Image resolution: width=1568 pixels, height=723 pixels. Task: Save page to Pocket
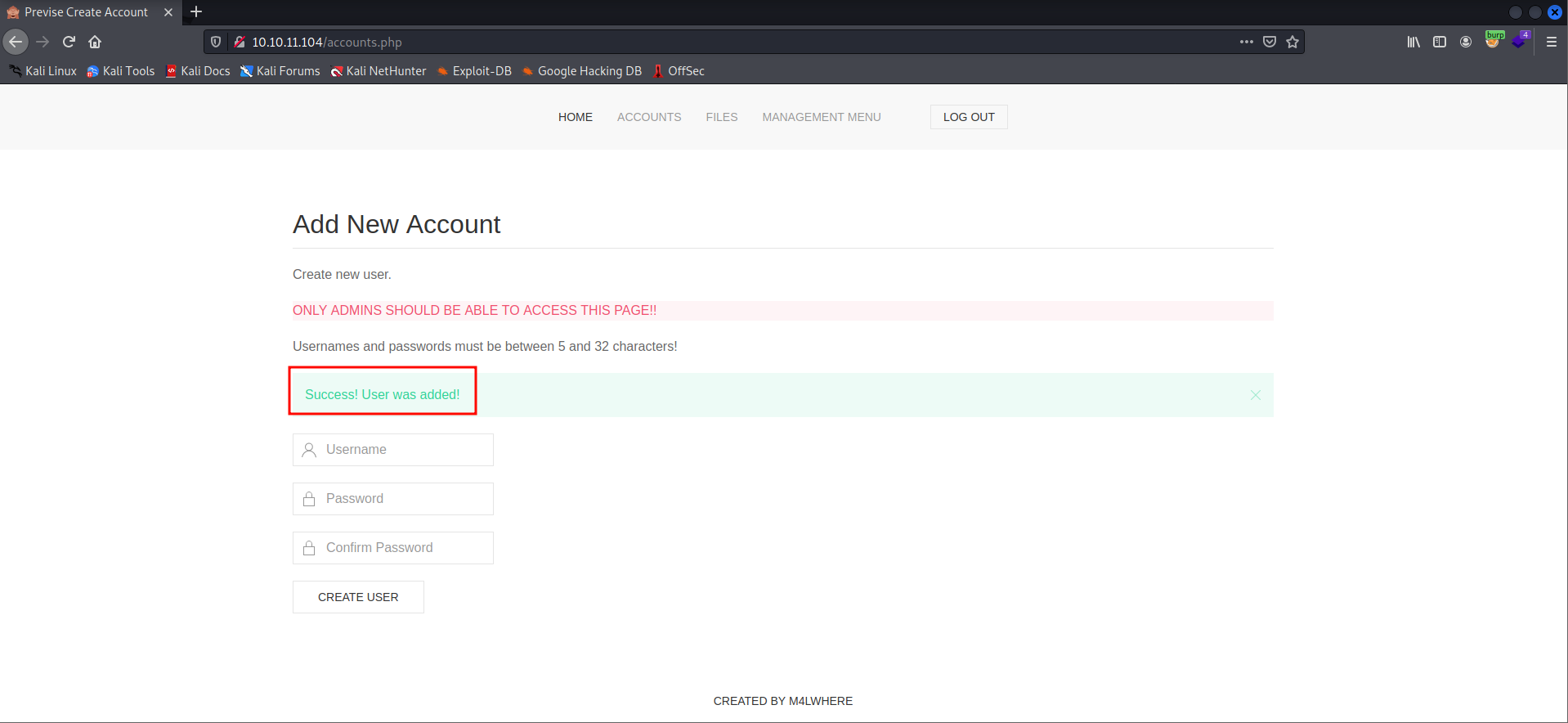(x=1270, y=42)
